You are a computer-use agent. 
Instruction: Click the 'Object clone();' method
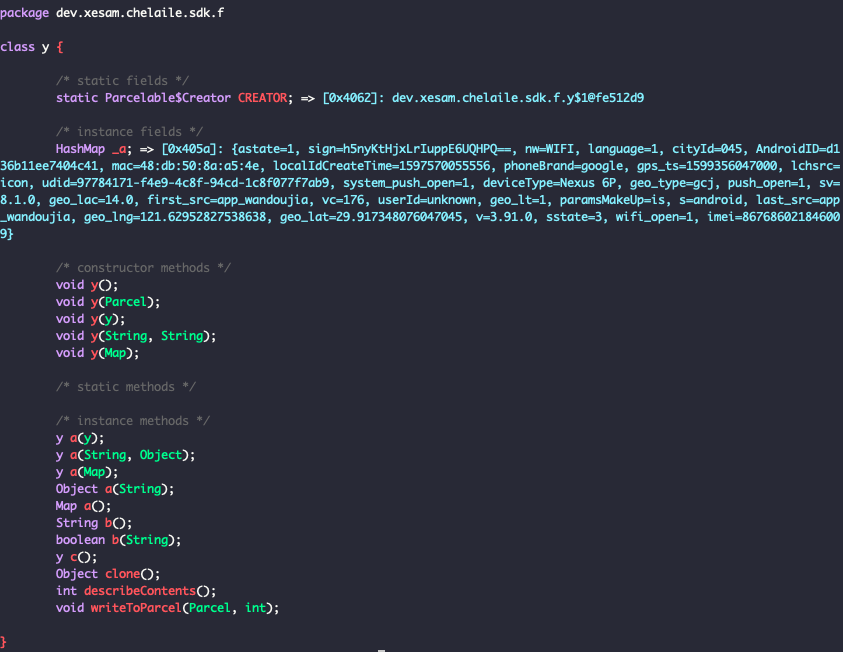point(108,574)
